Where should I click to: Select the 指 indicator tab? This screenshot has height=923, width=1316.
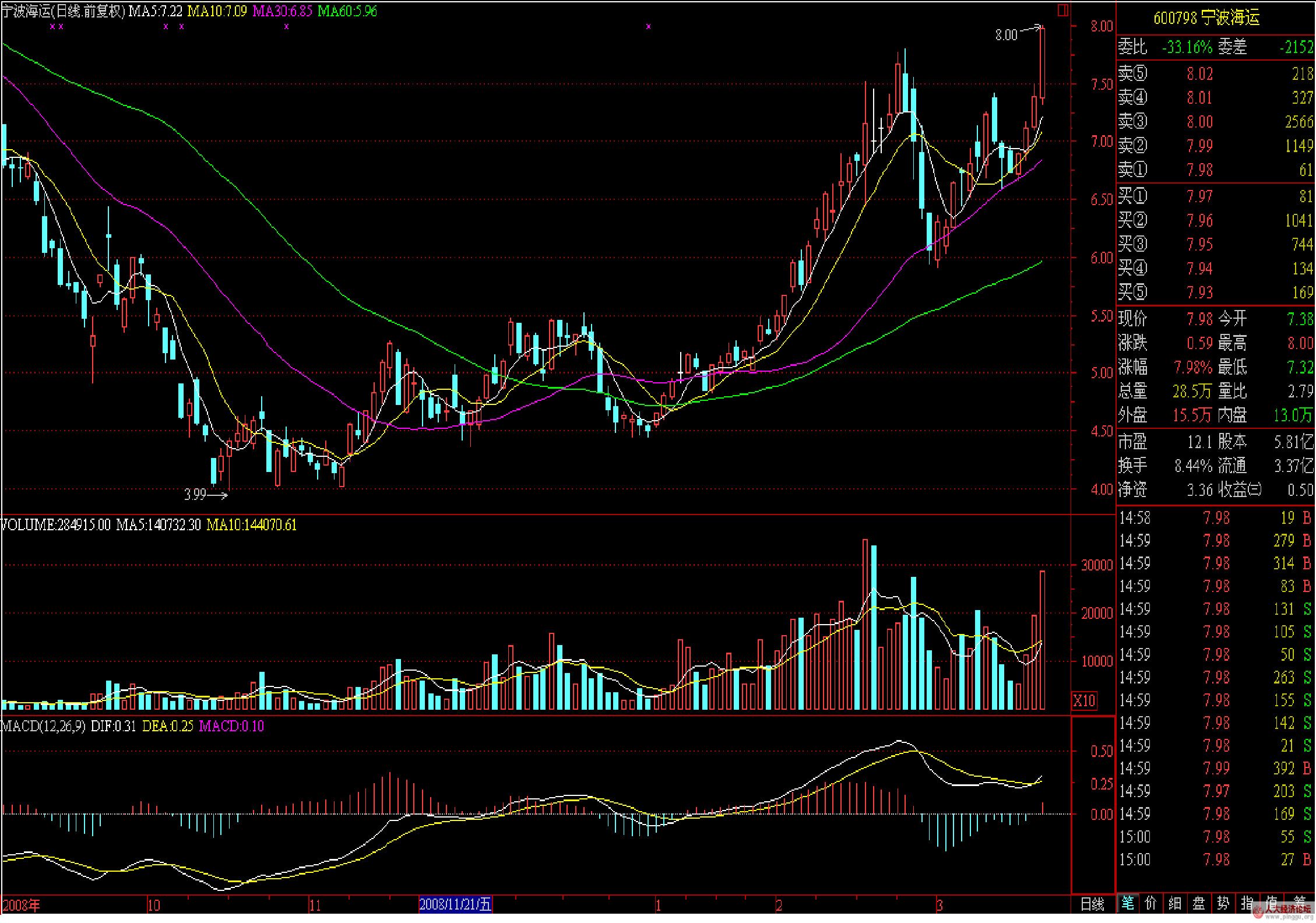click(1247, 903)
